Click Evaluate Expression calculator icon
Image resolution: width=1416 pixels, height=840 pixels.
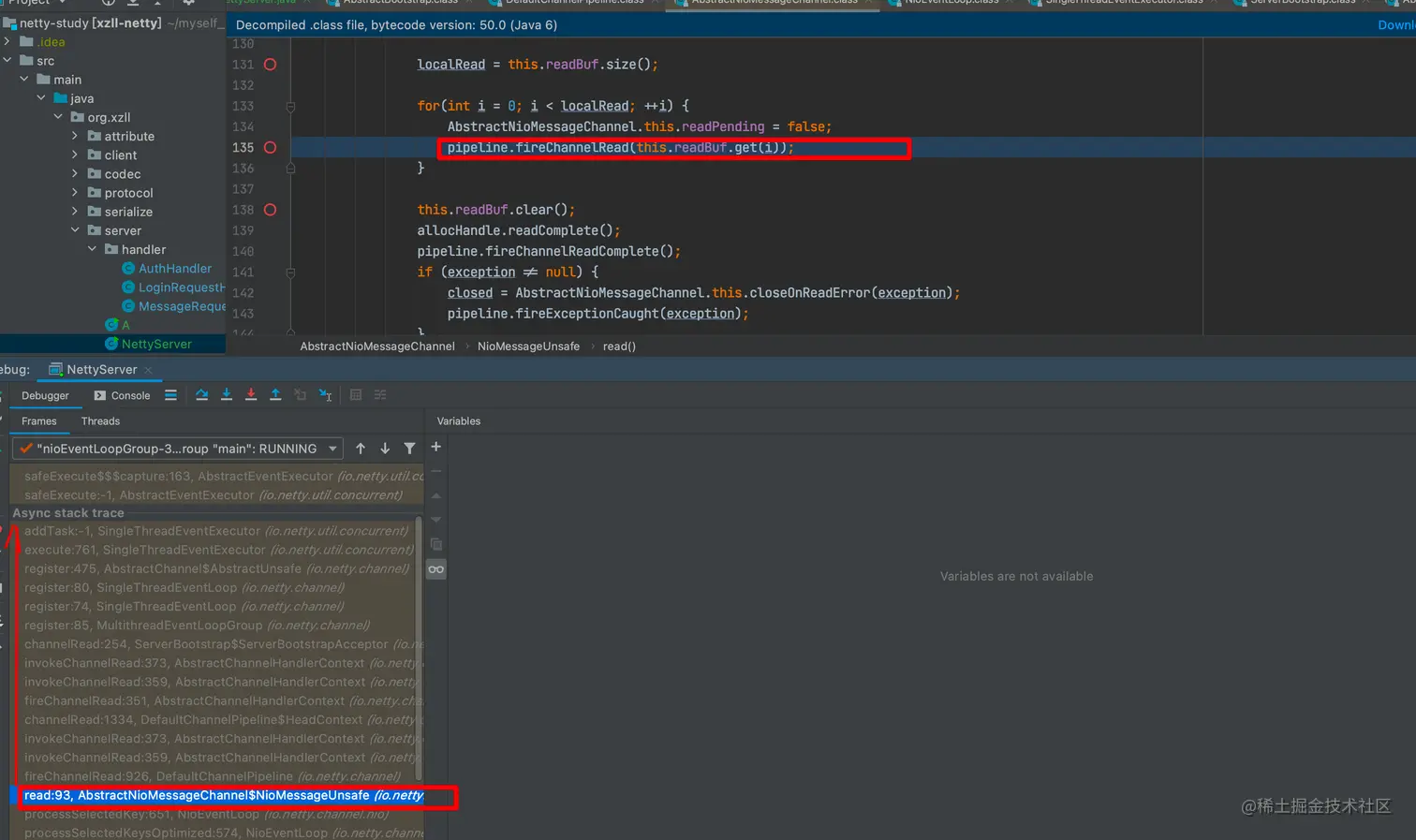356,395
